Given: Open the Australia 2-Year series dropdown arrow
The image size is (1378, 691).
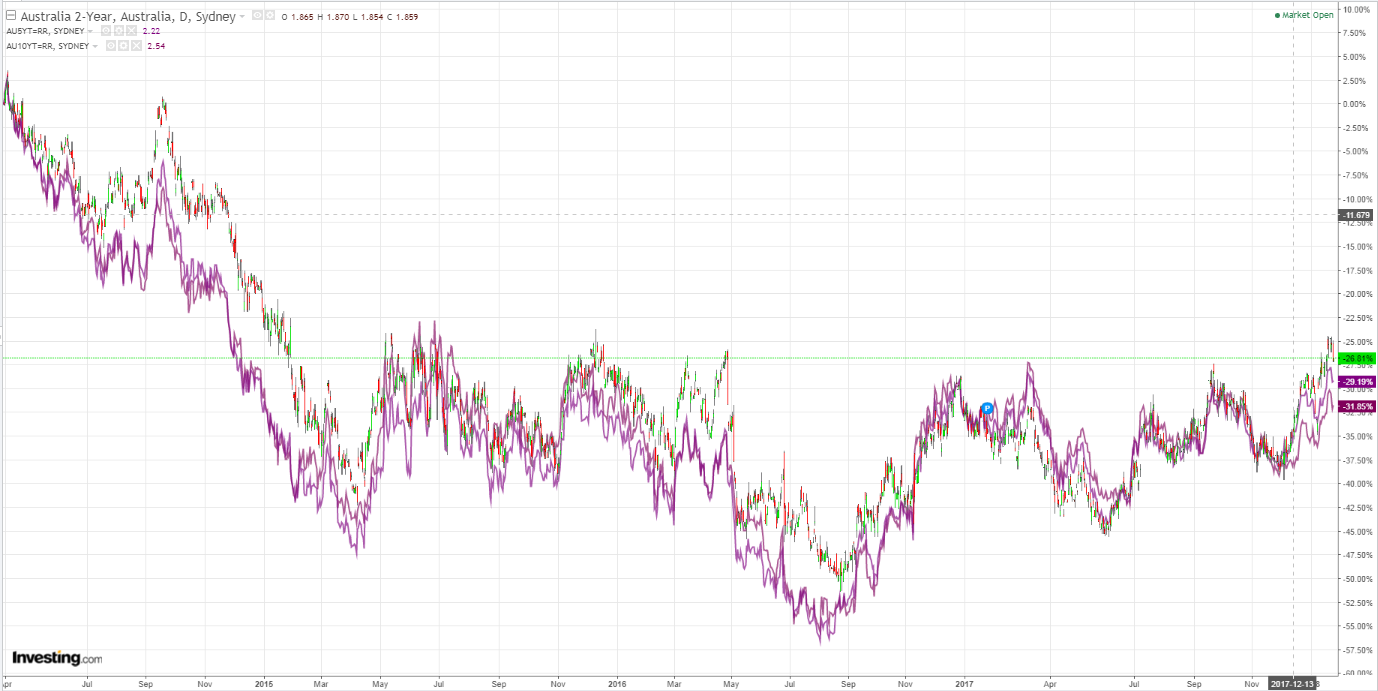Looking at the screenshot, I should pos(242,16).
